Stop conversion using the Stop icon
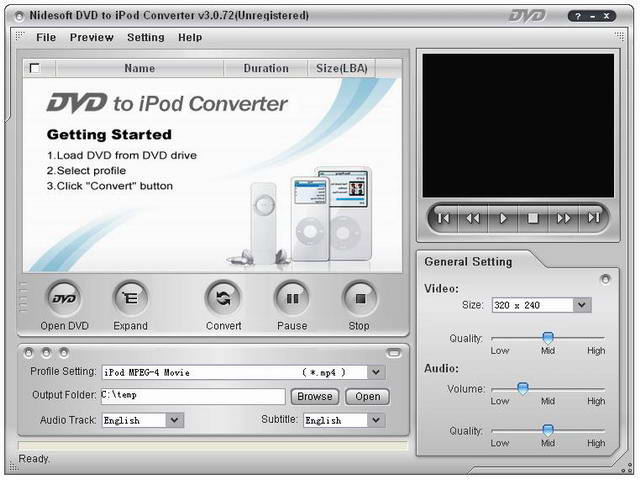The image size is (640, 480). point(360,299)
